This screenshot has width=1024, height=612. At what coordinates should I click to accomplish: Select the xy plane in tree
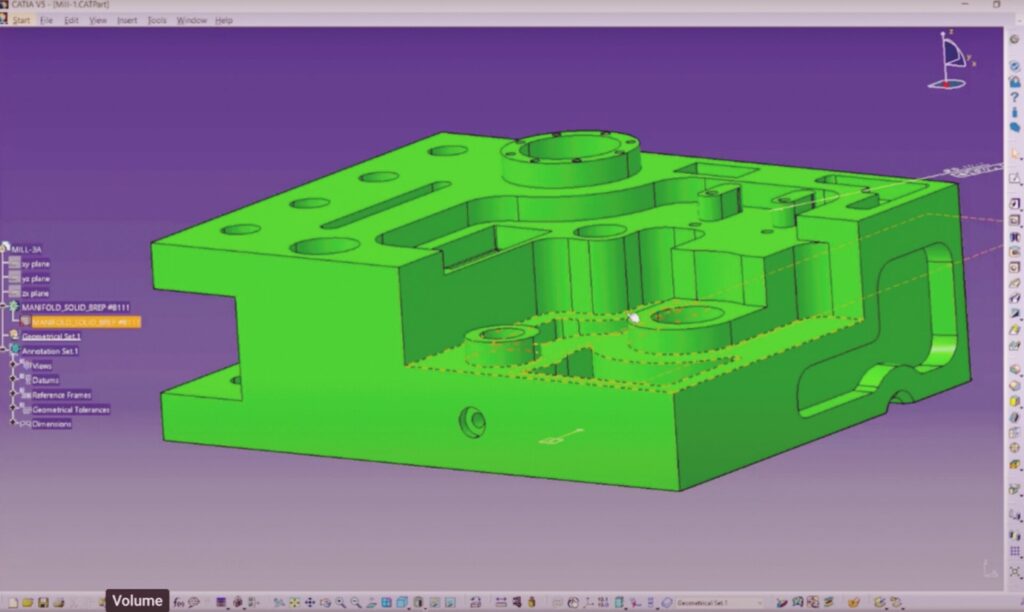click(35, 264)
